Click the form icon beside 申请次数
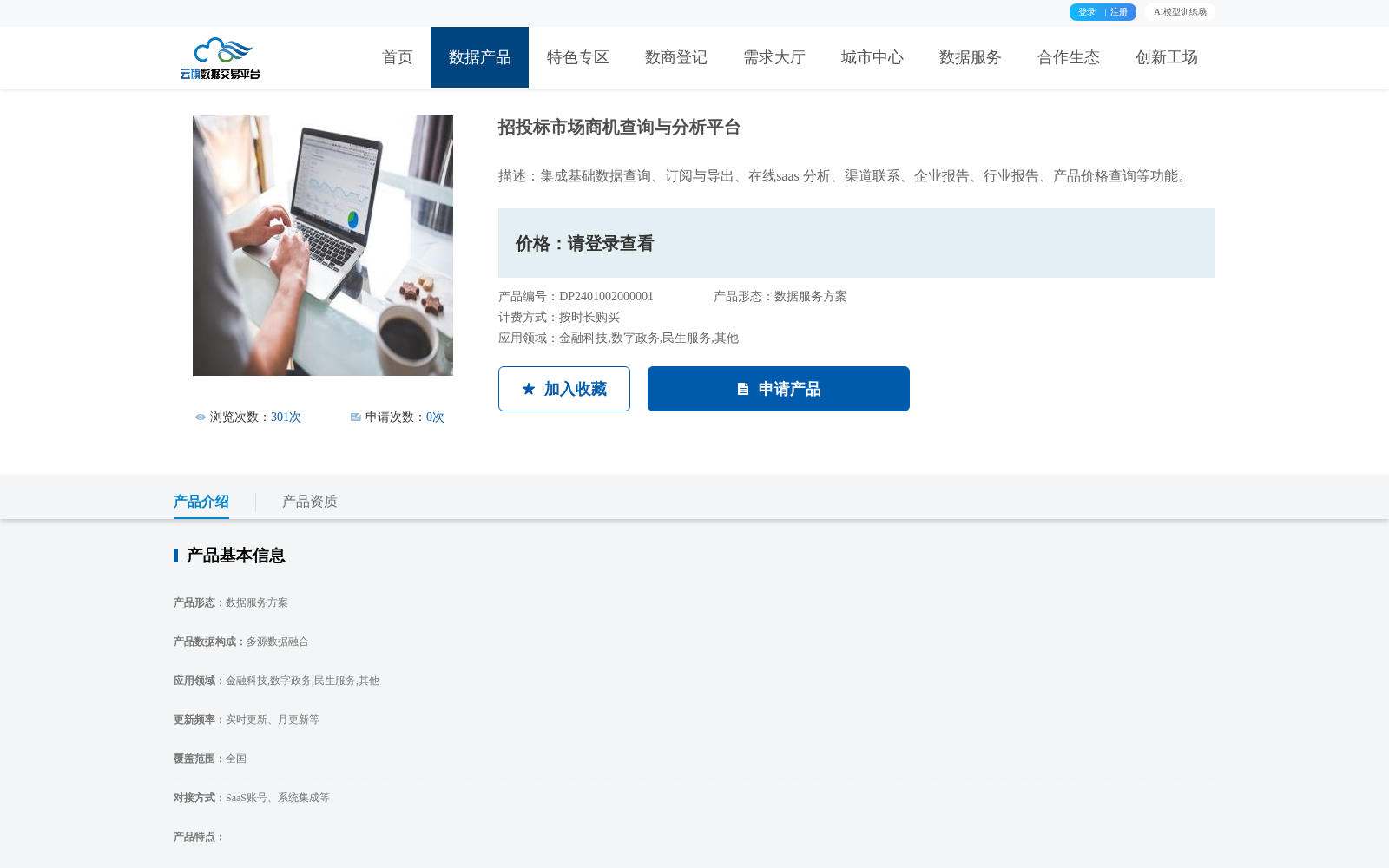The height and width of the screenshot is (868, 1389). pos(356,418)
